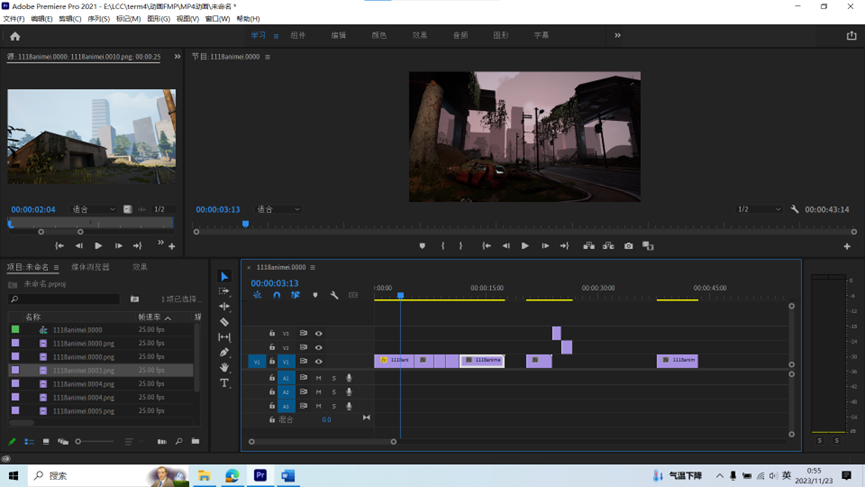Click the Home icon
This screenshot has width=865, height=487.
click(15, 36)
